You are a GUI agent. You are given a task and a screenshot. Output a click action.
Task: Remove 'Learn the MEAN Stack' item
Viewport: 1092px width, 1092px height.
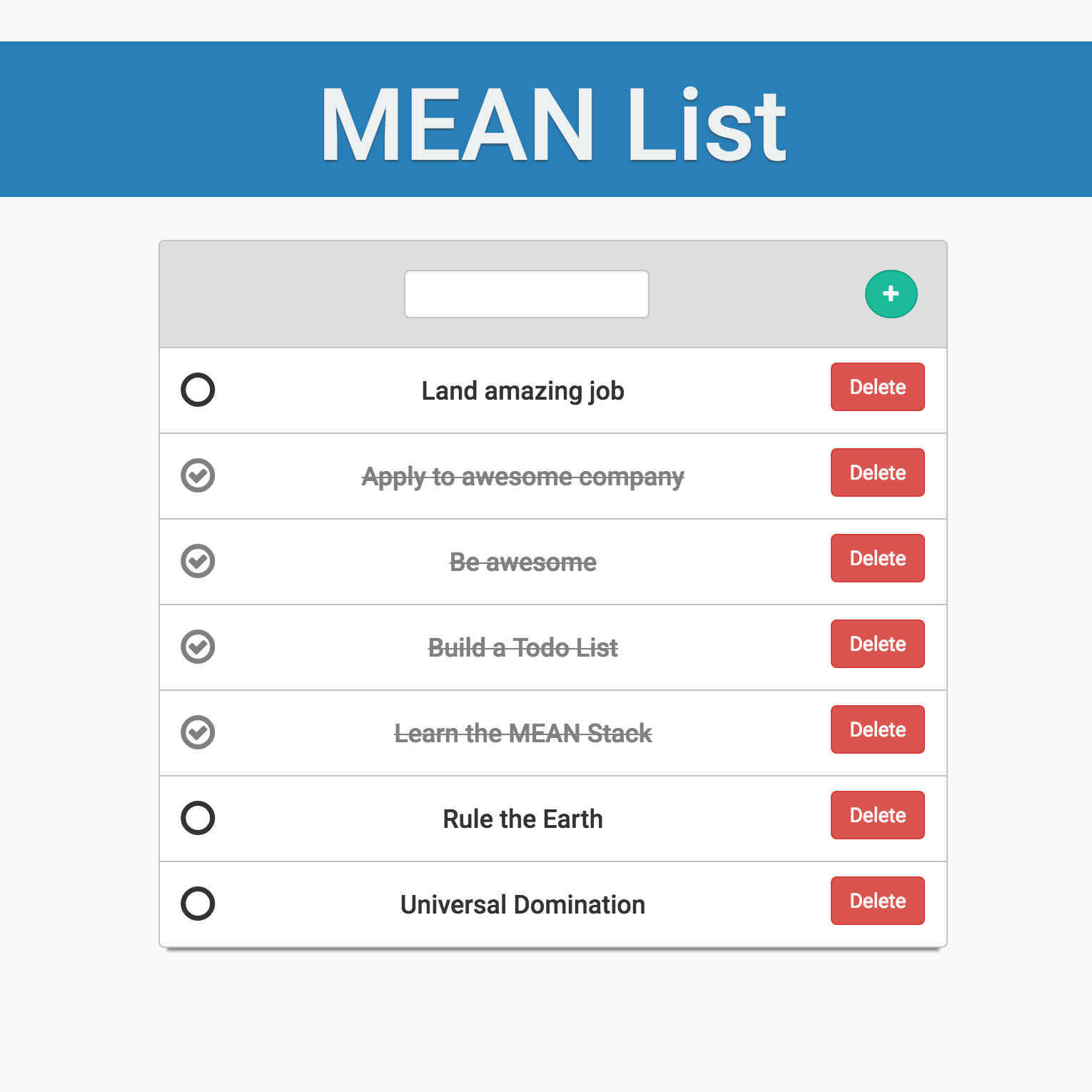878,729
